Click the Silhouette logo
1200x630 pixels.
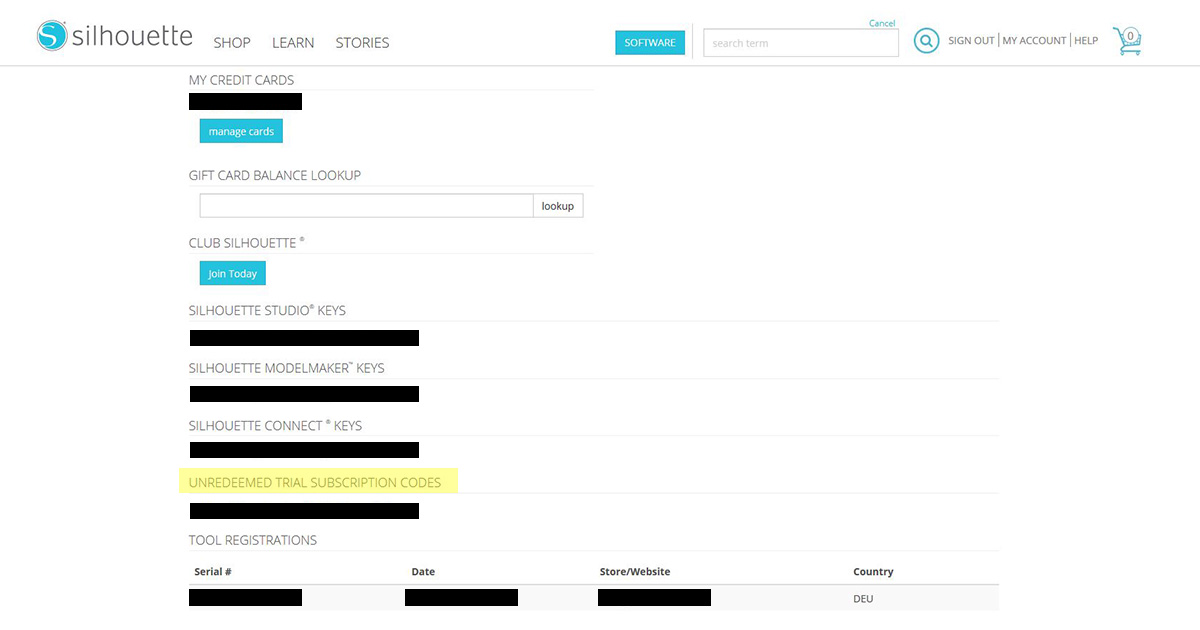[x=115, y=37]
